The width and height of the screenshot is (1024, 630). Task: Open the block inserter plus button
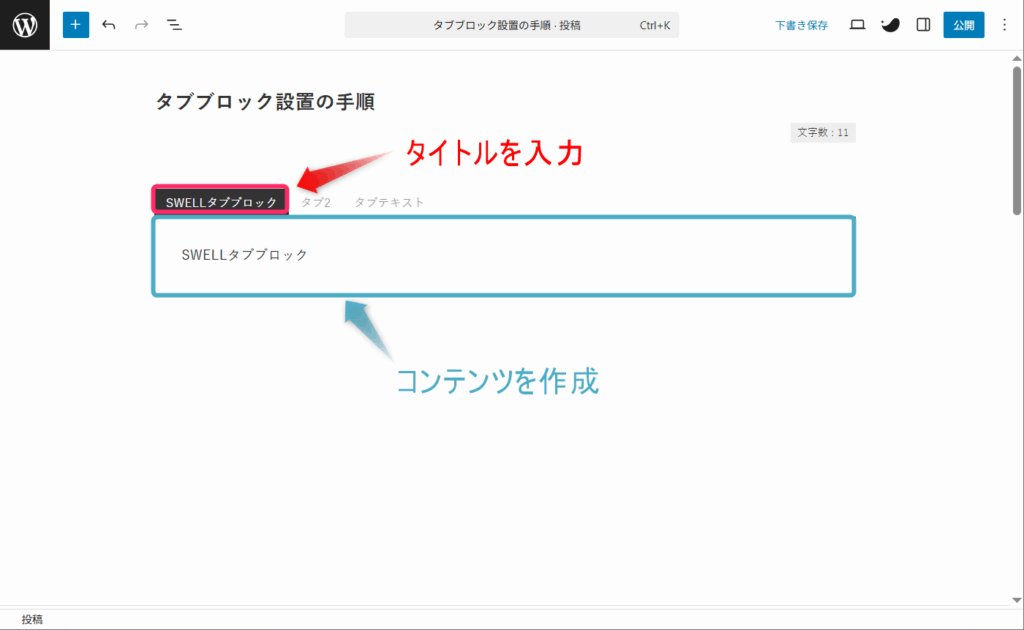76,25
